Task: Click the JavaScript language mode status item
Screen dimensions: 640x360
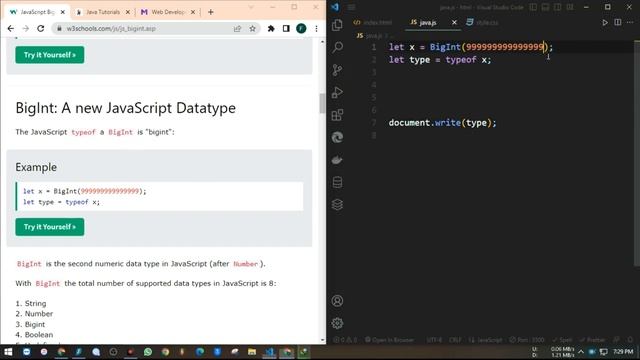Action: pyautogui.click(x=485, y=340)
